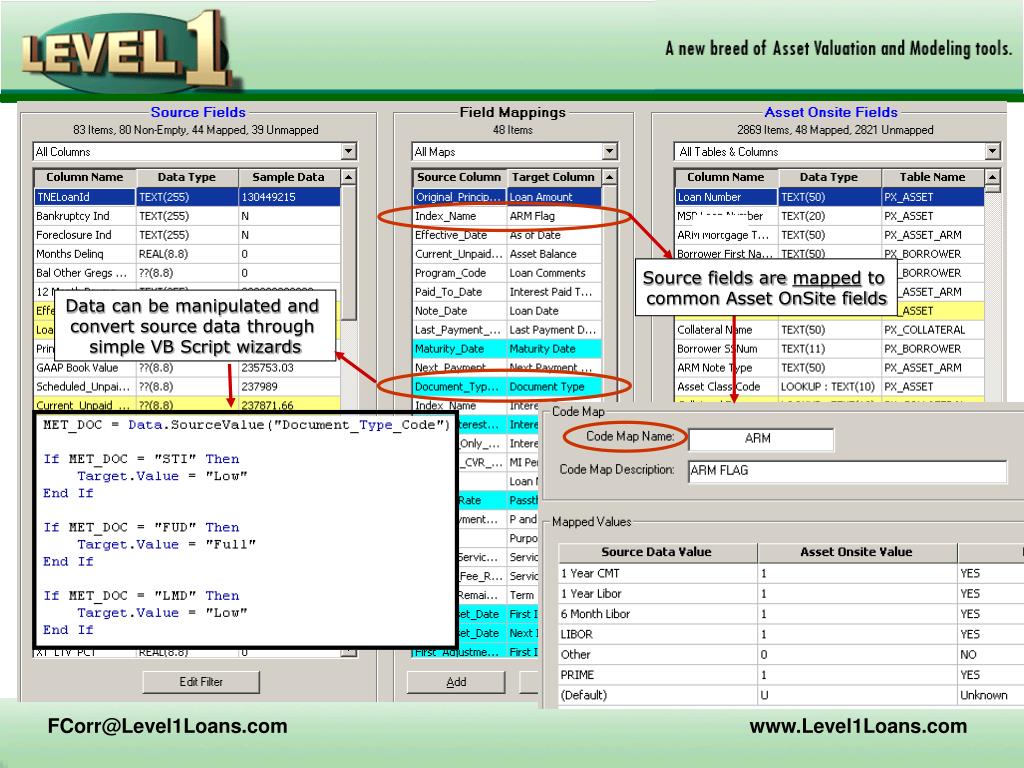This screenshot has width=1024, height=768.
Task: Open the All Columns dropdown in Source Fields
Action: pyautogui.click(x=348, y=152)
